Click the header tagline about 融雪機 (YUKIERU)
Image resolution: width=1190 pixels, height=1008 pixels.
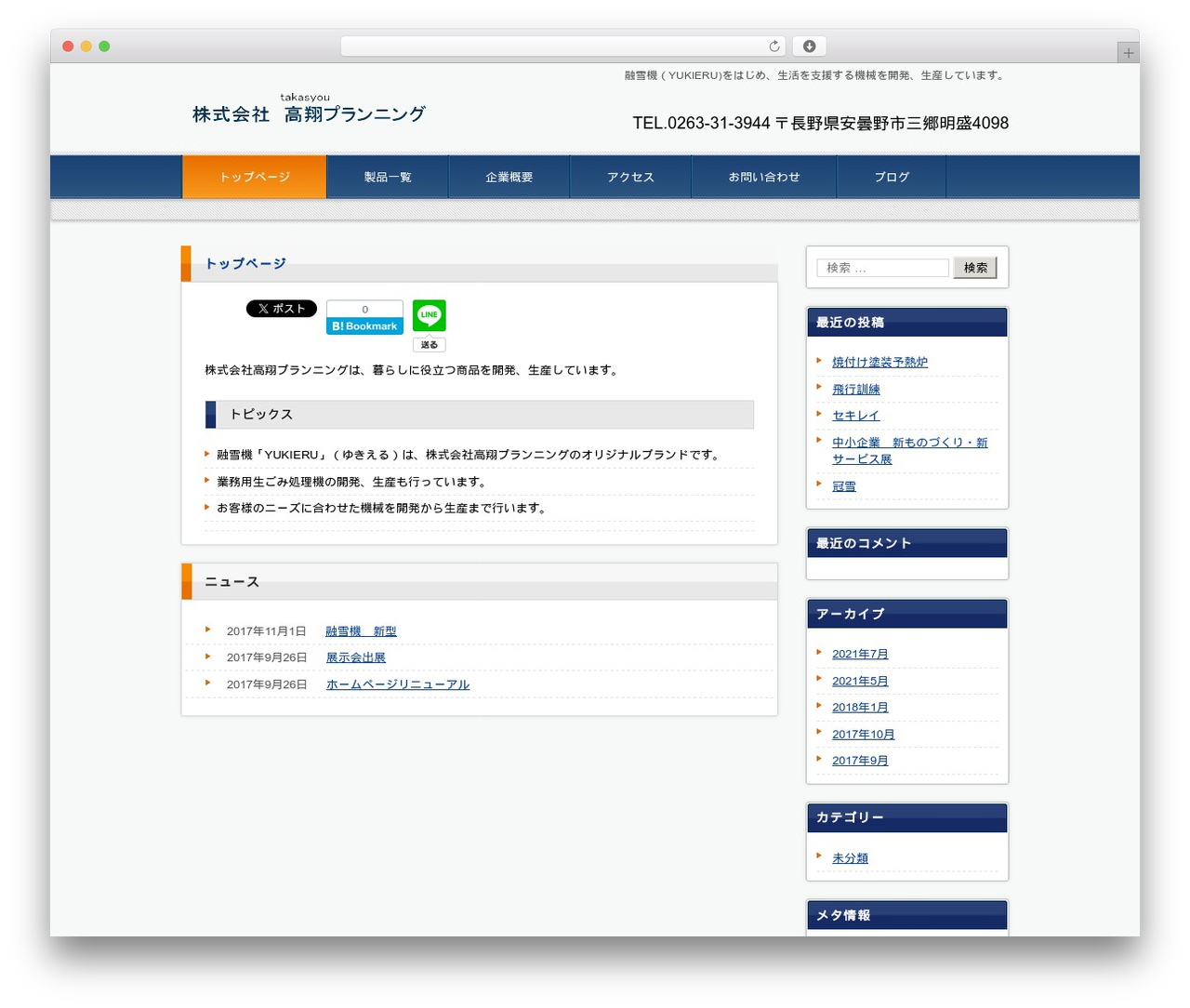click(816, 75)
